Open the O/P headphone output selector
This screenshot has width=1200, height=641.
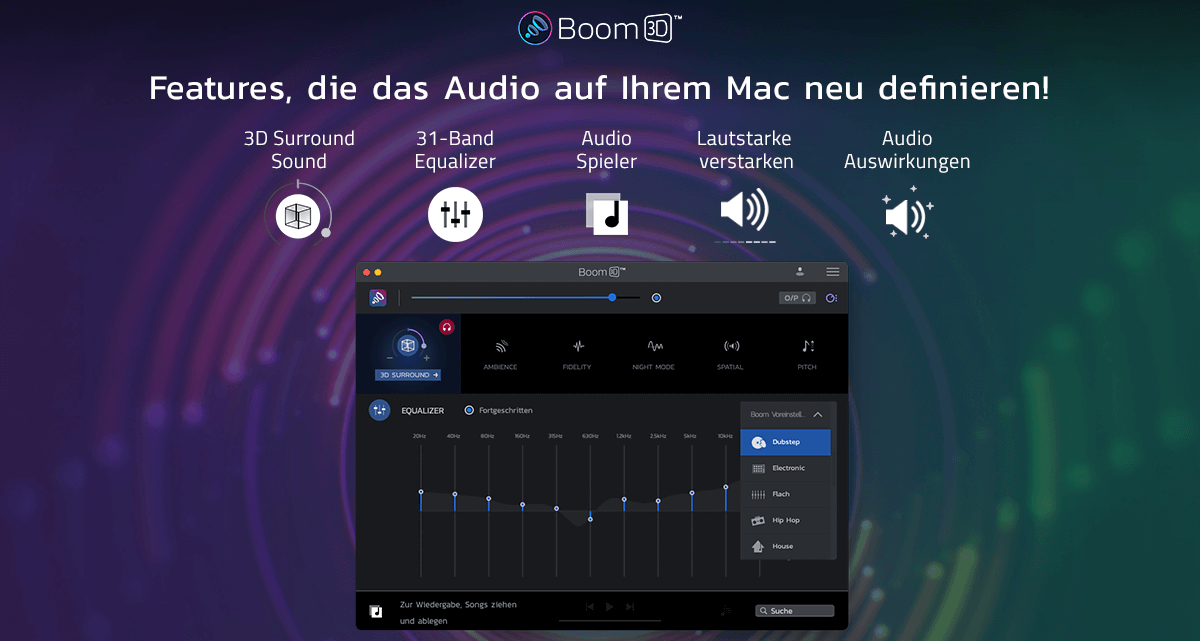(798, 298)
